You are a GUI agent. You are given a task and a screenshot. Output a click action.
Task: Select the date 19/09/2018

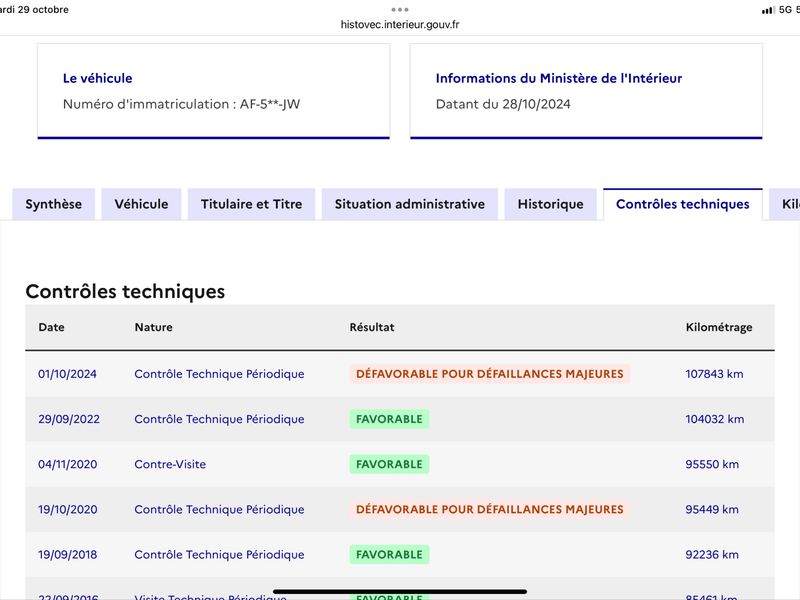67,555
